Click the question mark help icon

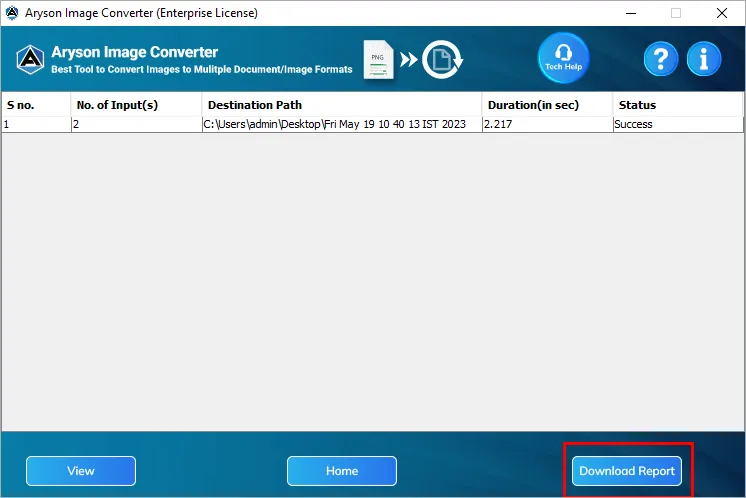tap(661, 59)
